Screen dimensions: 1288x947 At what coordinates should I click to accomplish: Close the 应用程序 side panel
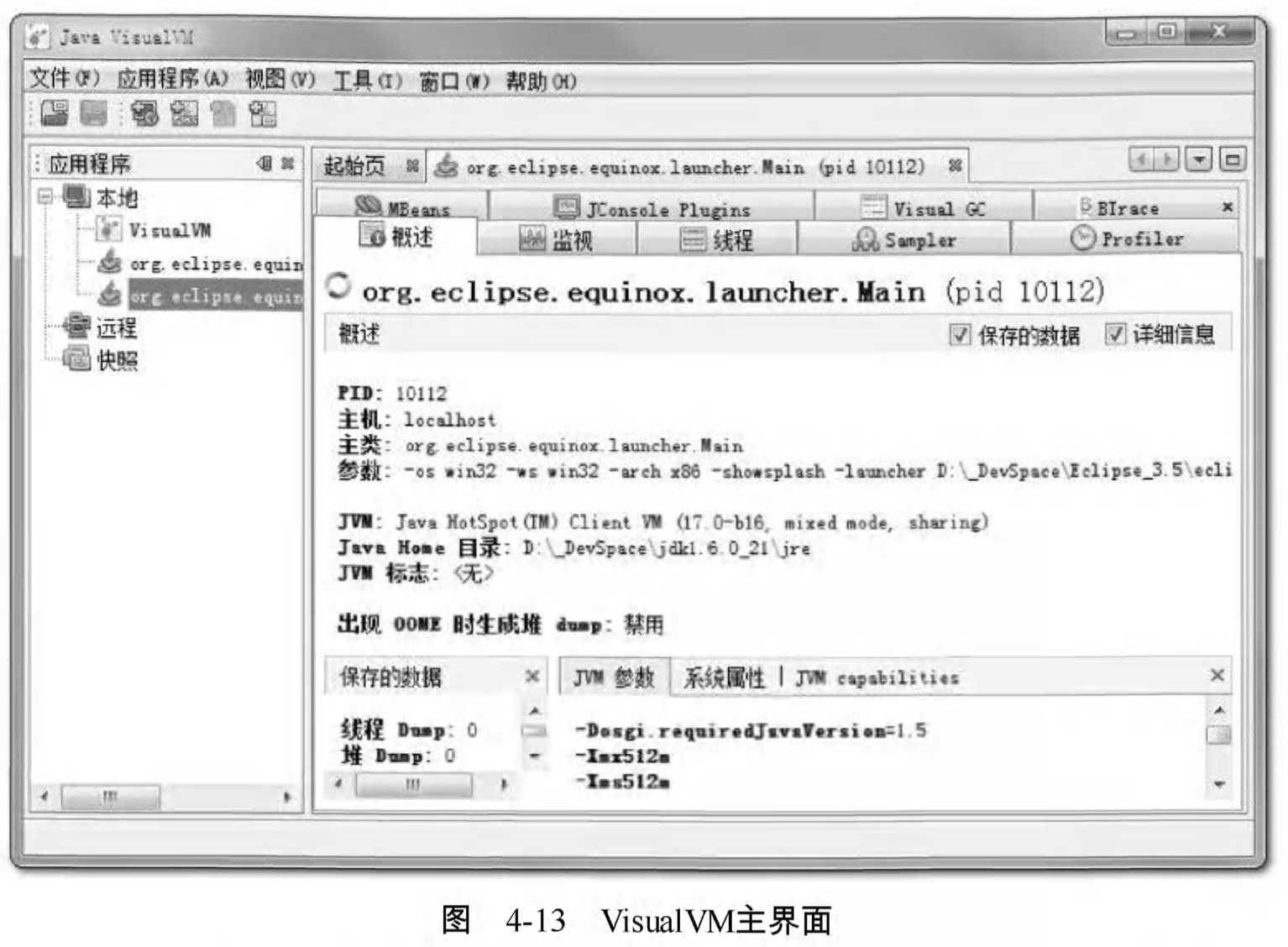[288, 163]
